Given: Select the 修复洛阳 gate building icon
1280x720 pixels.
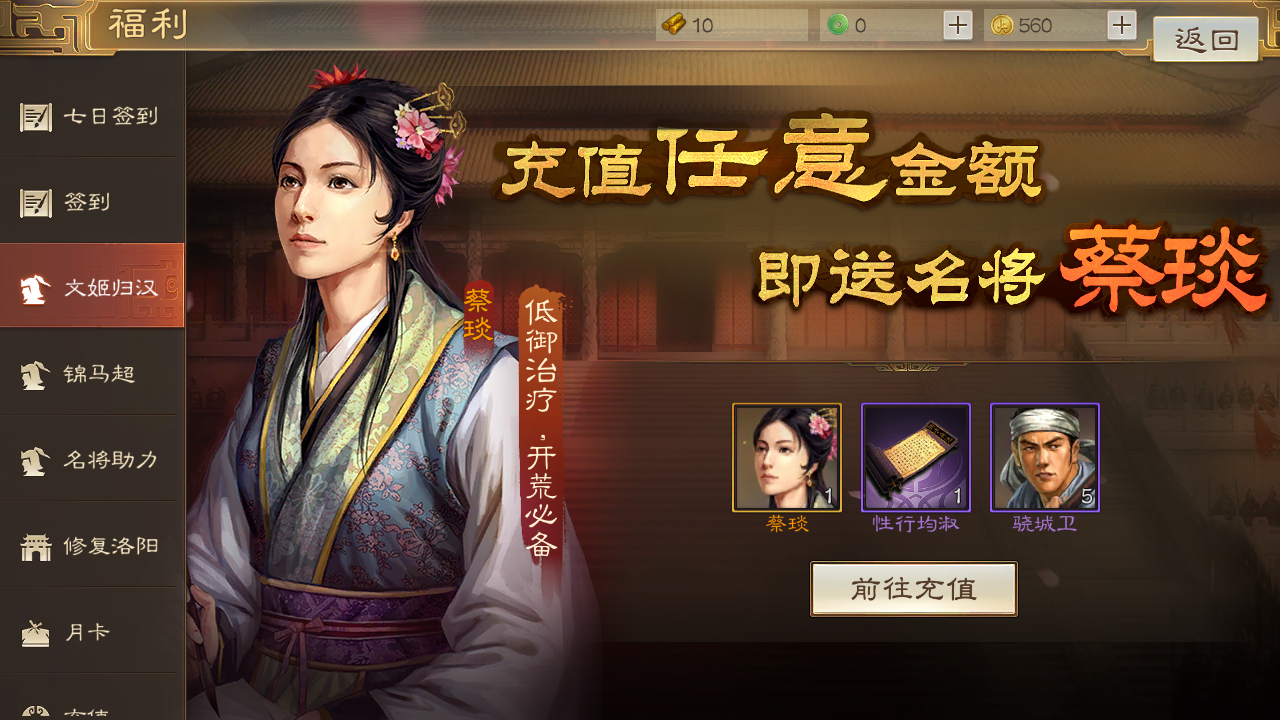Looking at the screenshot, I should tap(36, 547).
